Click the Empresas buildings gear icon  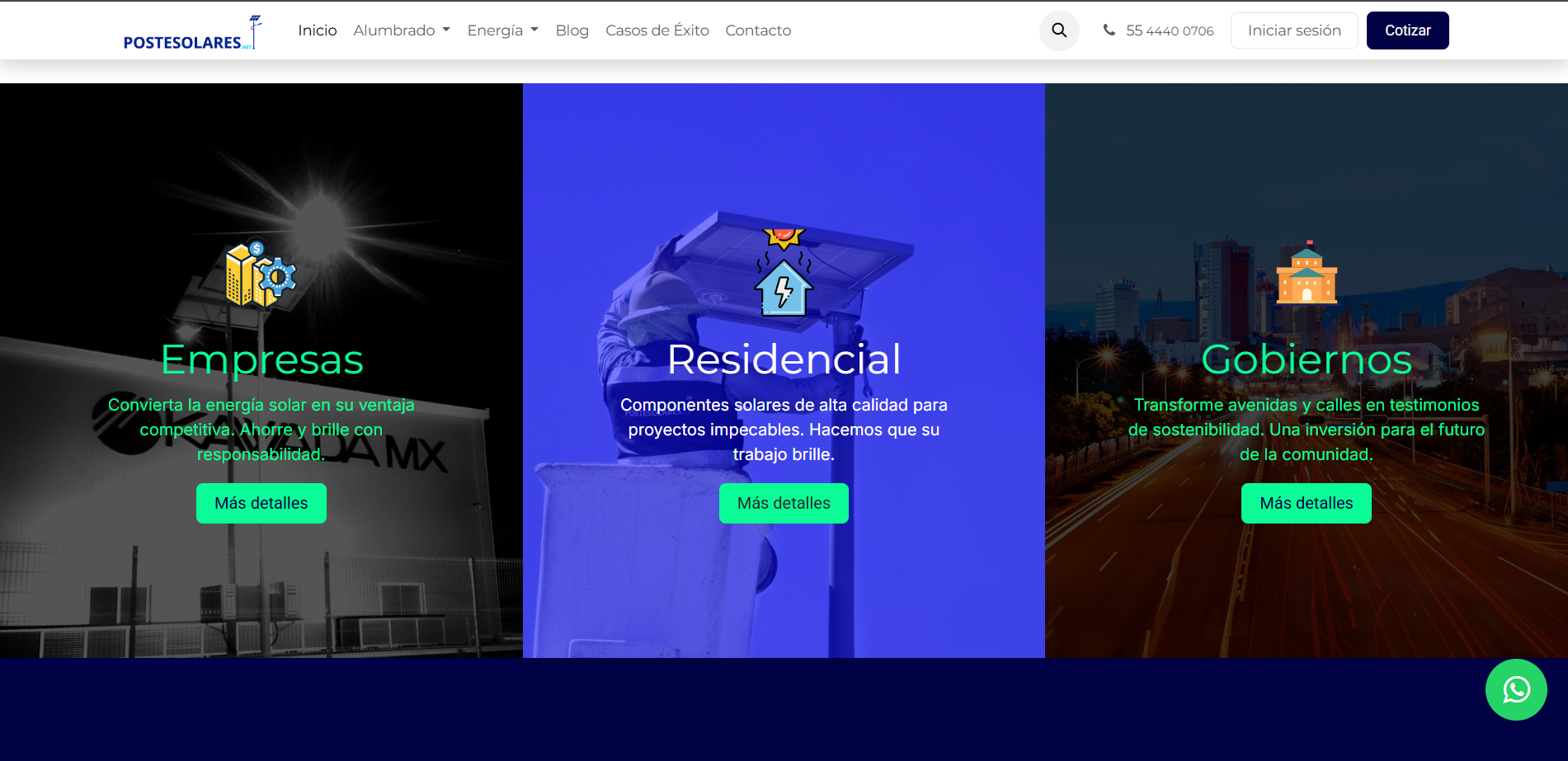coord(261,275)
